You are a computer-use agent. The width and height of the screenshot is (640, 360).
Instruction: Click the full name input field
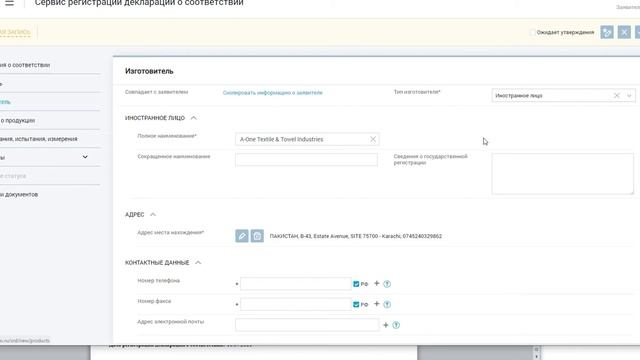click(307, 139)
